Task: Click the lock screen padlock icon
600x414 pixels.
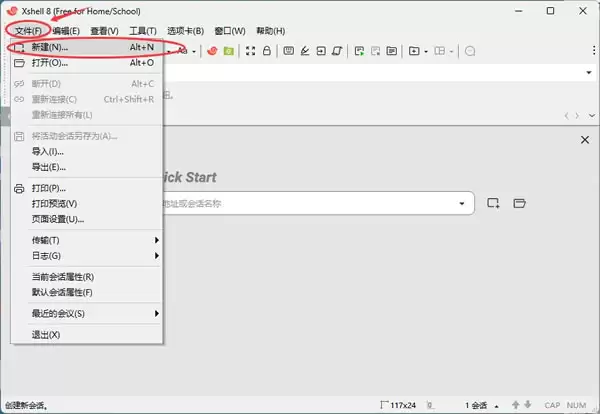Action: [x=267, y=51]
